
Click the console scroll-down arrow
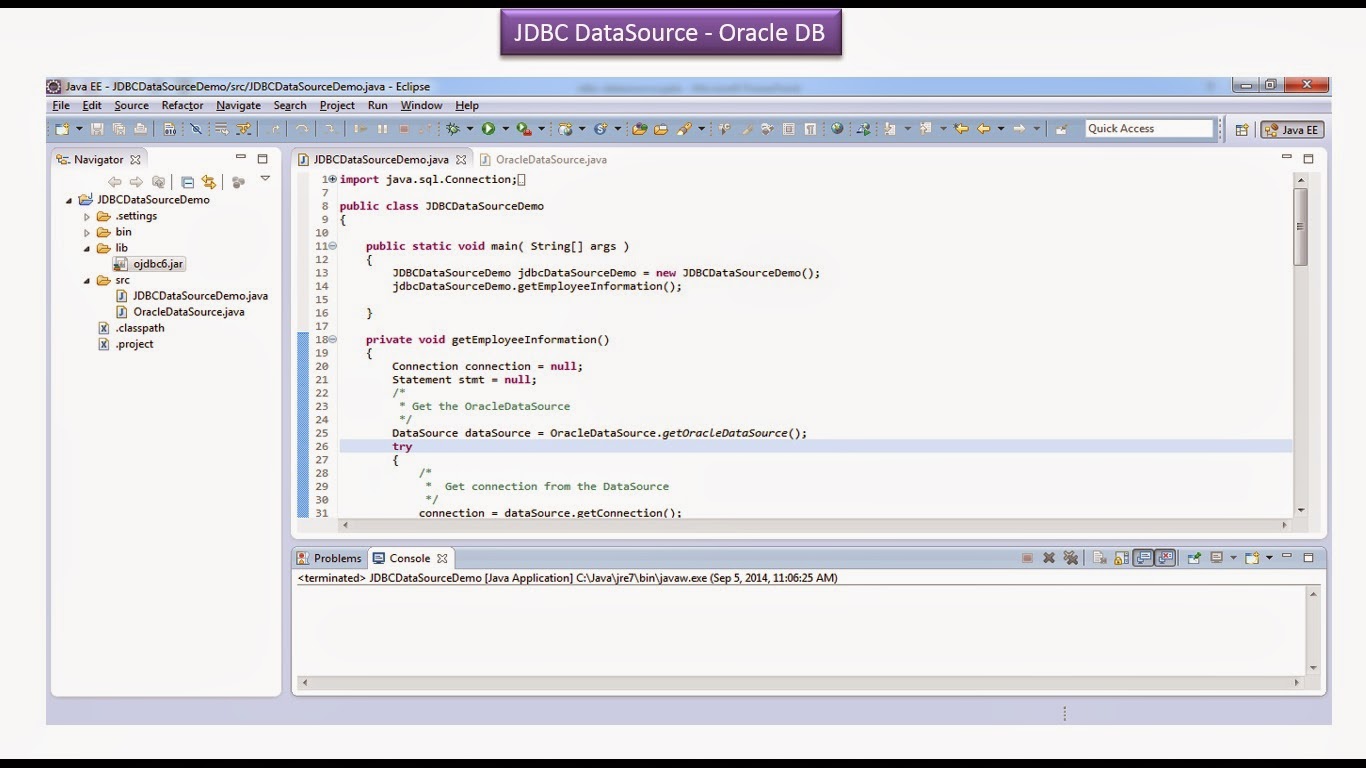click(x=1313, y=668)
